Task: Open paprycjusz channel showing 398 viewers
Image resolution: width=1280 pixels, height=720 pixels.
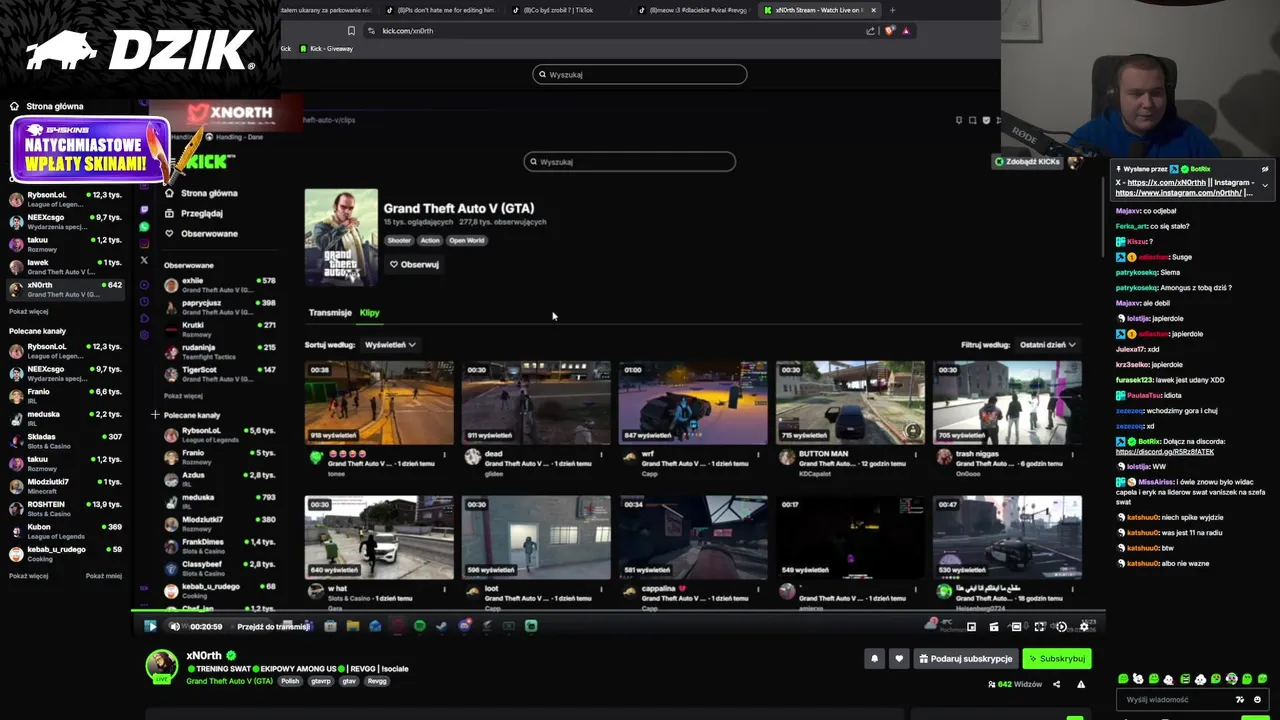Action: click(x=220, y=307)
